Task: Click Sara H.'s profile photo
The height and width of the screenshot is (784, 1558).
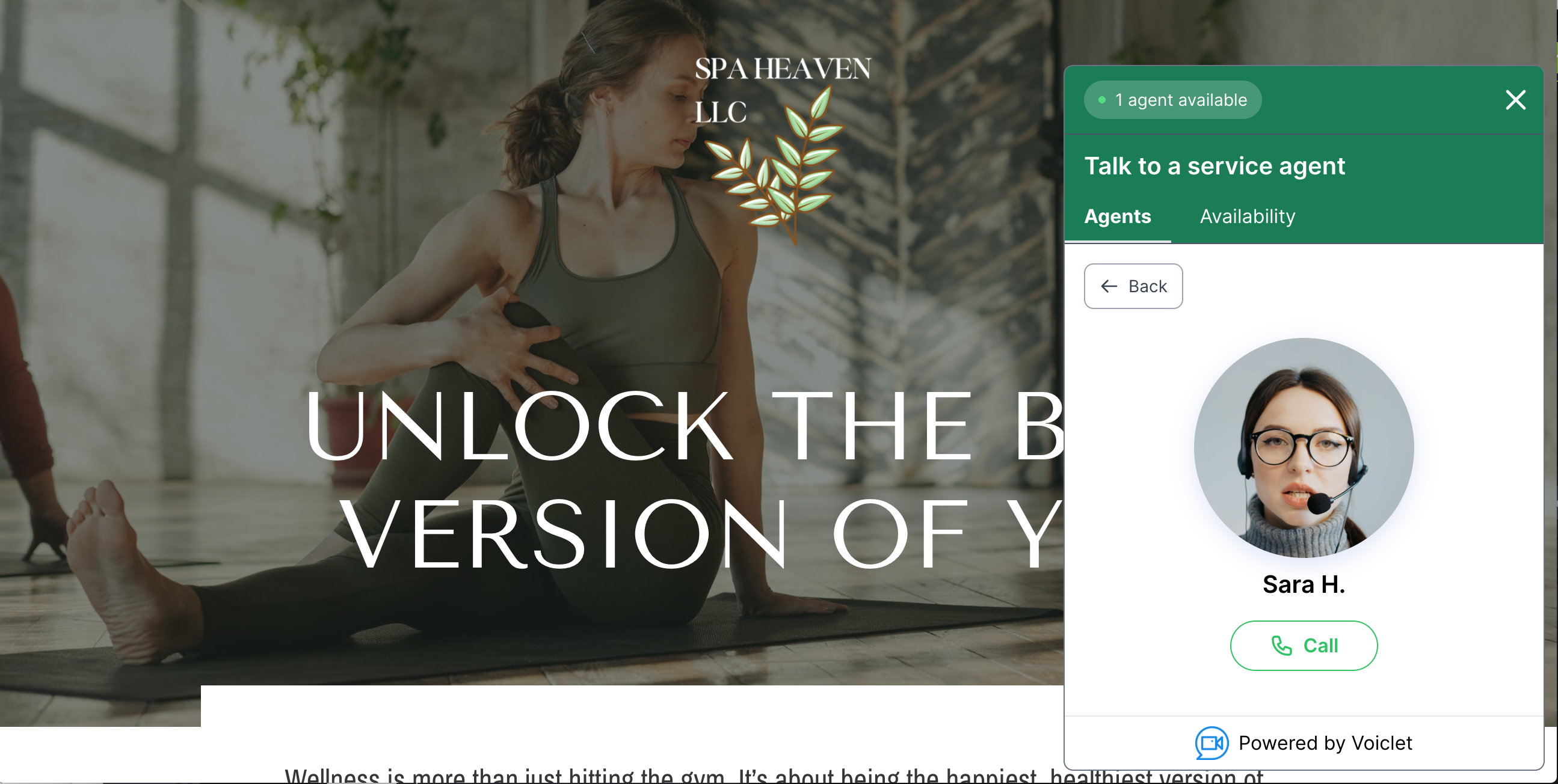Action: pyautogui.click(x=1304, y=447)
